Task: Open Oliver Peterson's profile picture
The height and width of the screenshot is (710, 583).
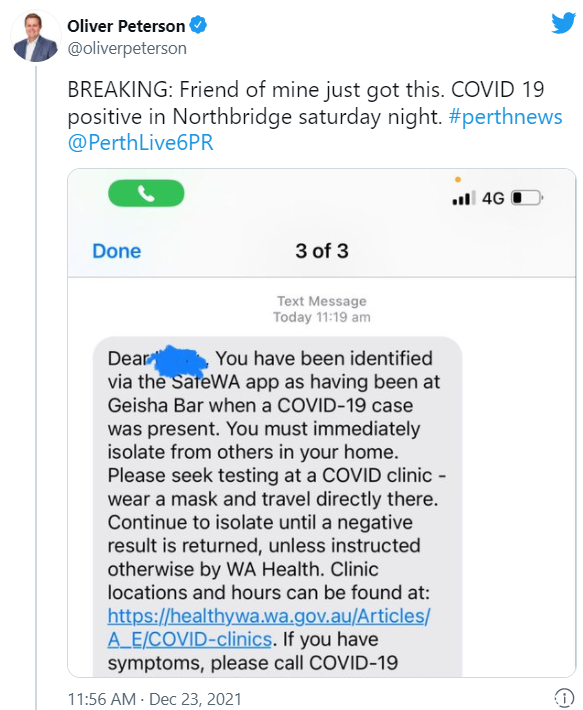Action: click(x=36, y=37)
